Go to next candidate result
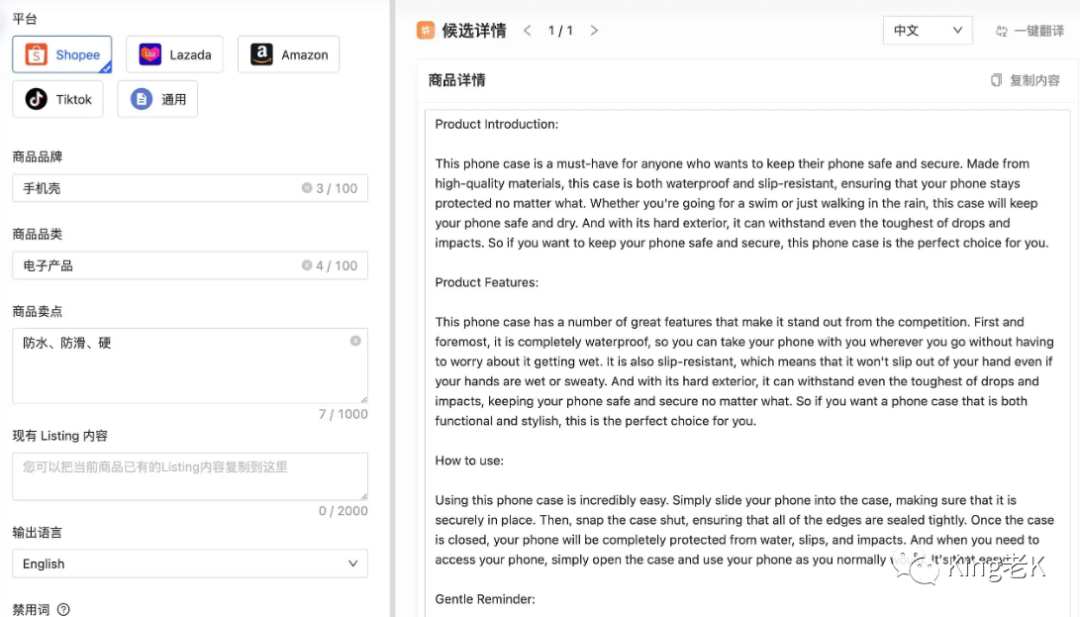The width and height of the screenshot is (1080, 617). [594, 30]
